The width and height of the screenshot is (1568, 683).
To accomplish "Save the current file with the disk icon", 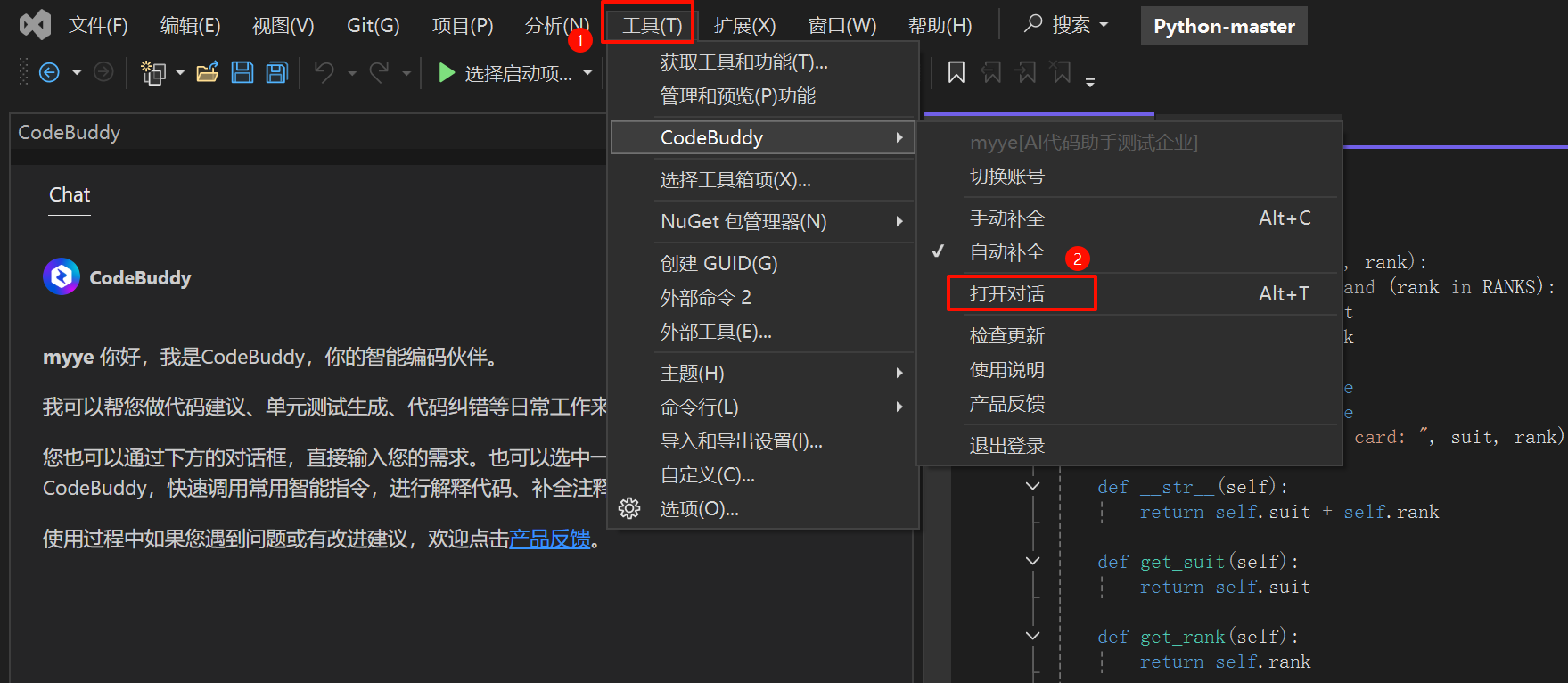I will pos(242,72).
